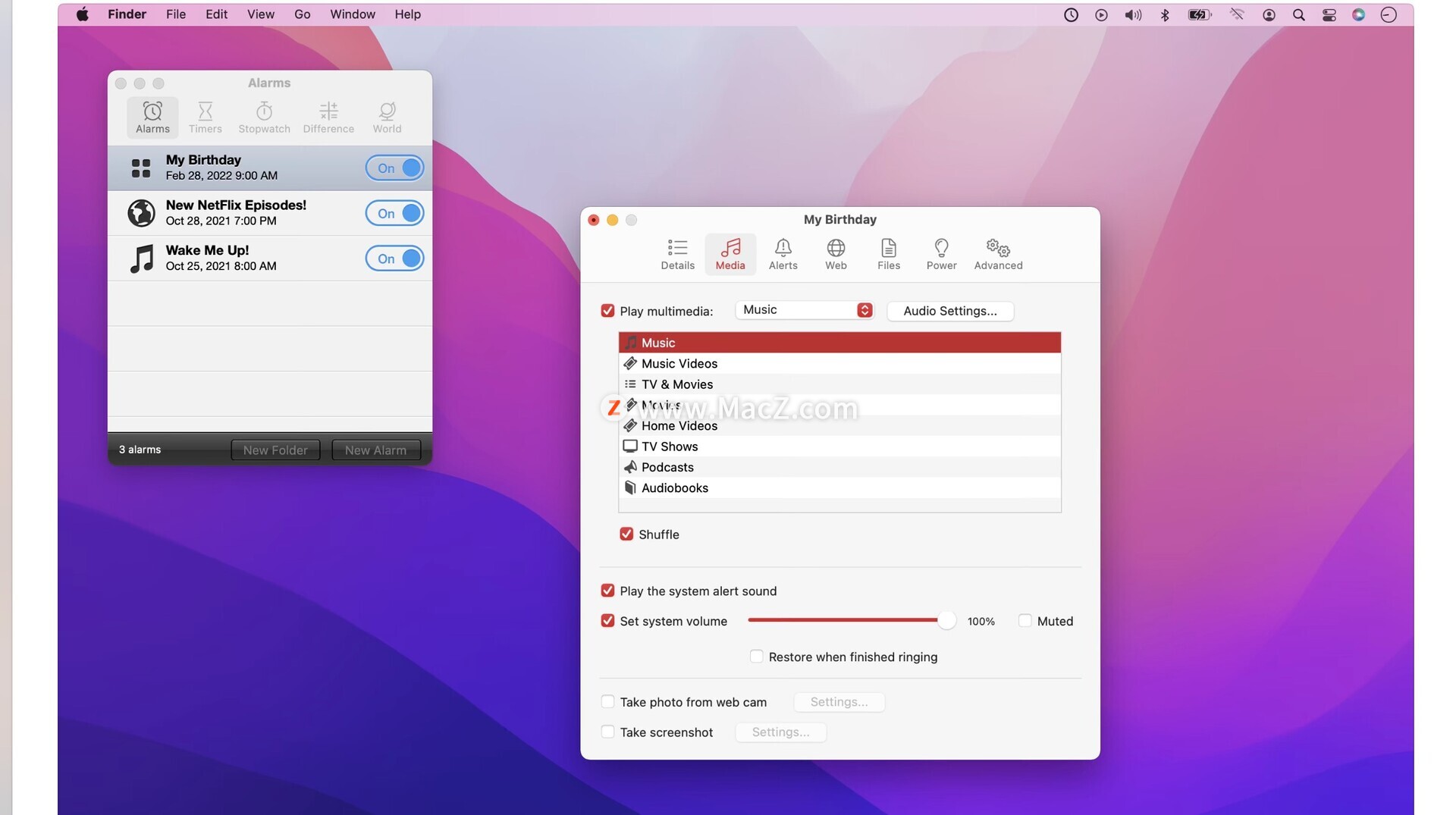
Task: Open the Alarms tab in Alarms window
Action: [152, 118]
